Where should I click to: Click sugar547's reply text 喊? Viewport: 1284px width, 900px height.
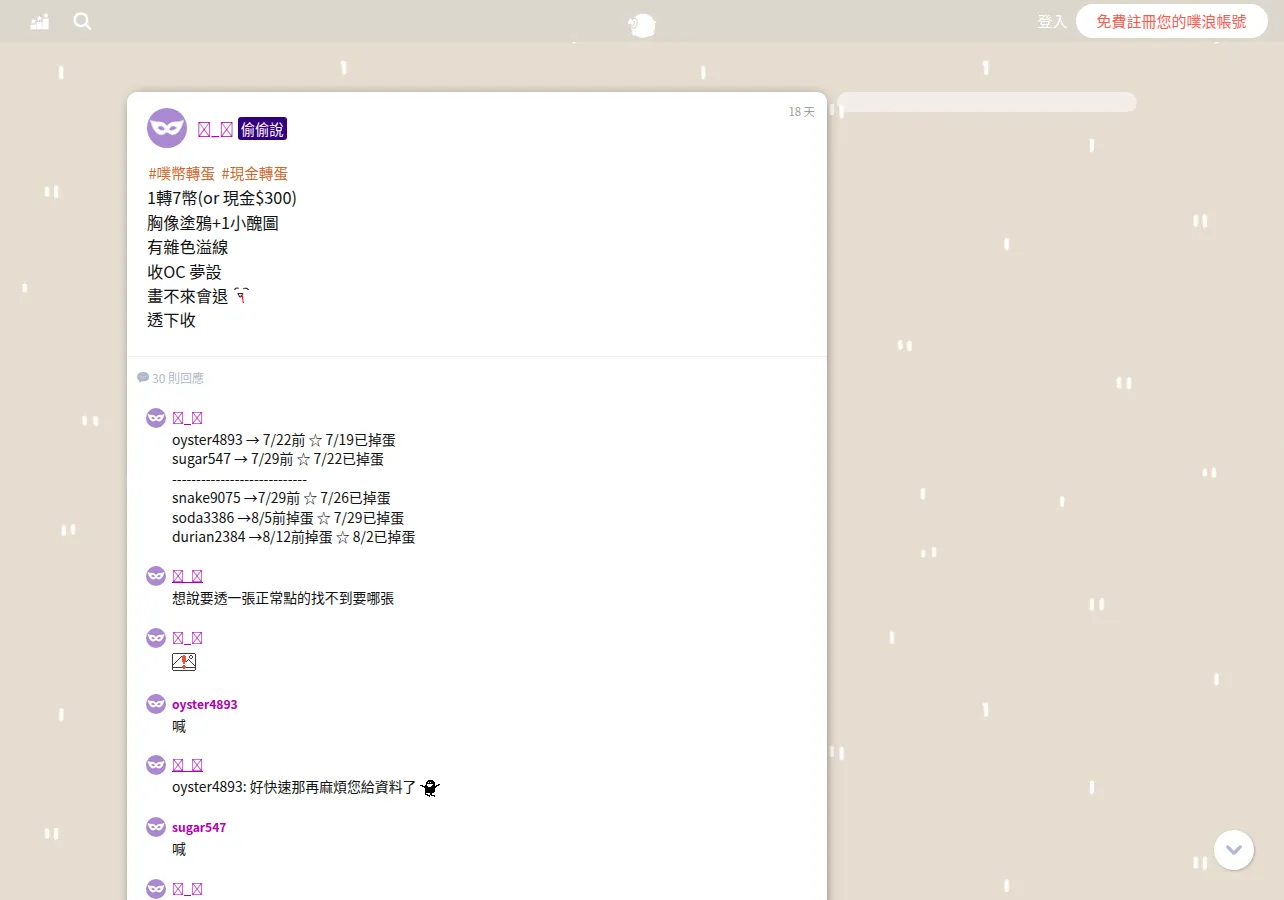(179, 849)
